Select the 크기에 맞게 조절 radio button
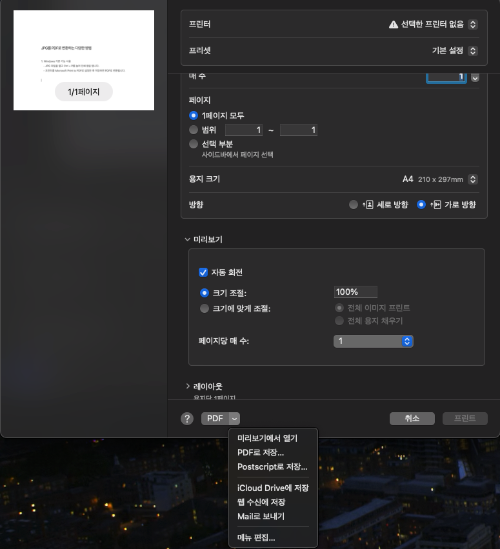This screenshot has width=500, height=549. (x=204, y=308)
